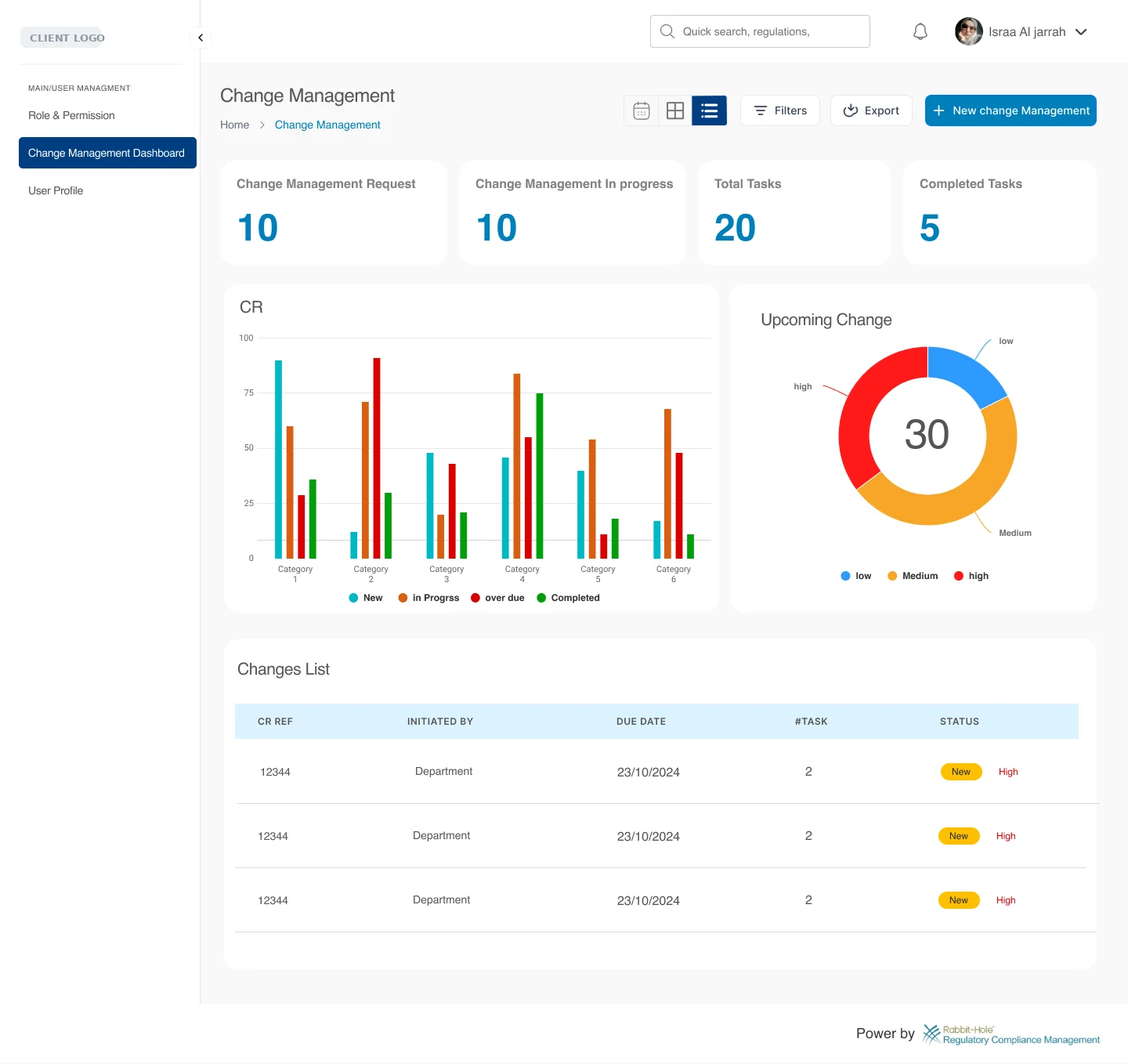
Task: Sort by the CR REF column header
Action: pyautogui.click(x=275, y=722)
